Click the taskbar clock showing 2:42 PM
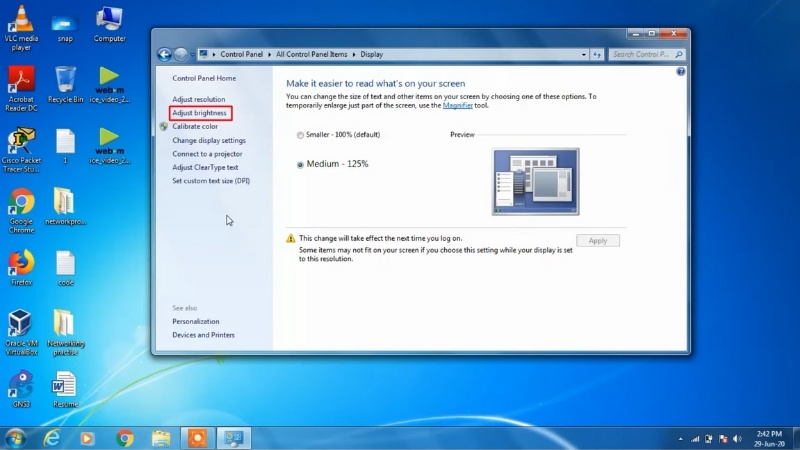 tap(769, 438)
